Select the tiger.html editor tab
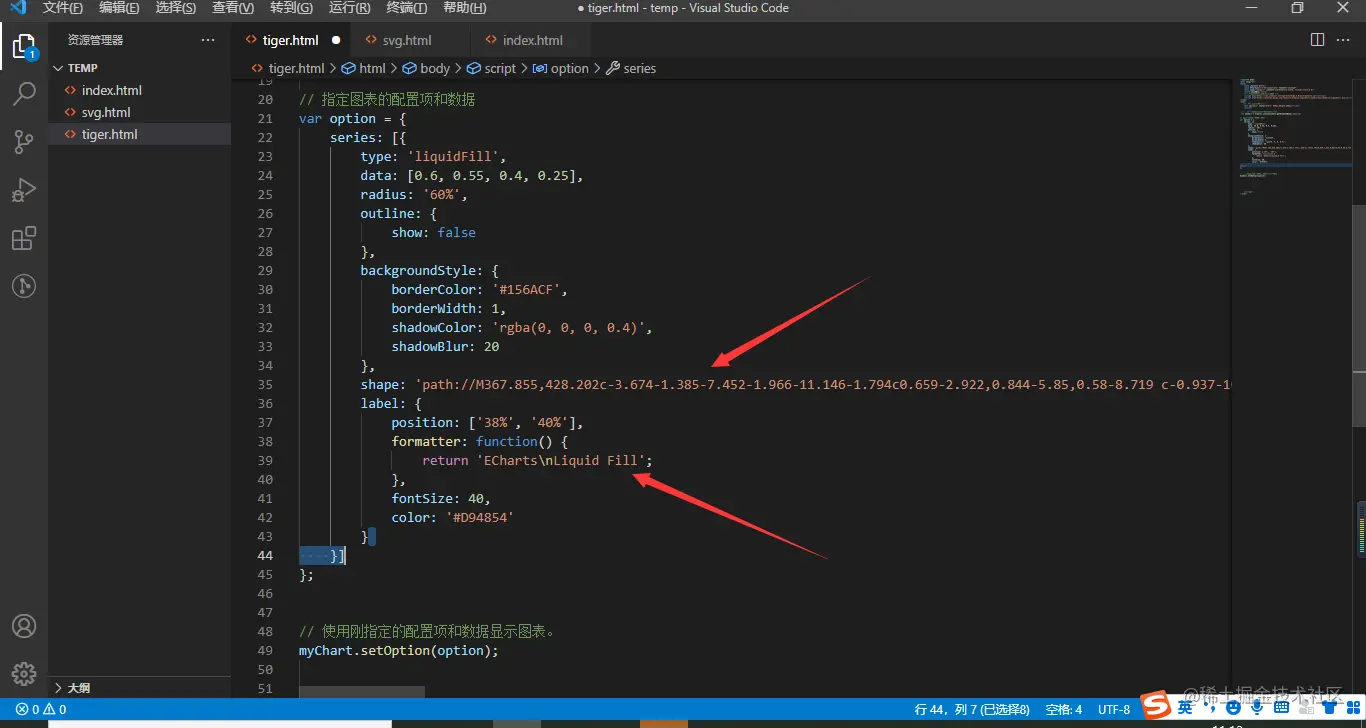1366x728 pixels. [x=291, y=40]
